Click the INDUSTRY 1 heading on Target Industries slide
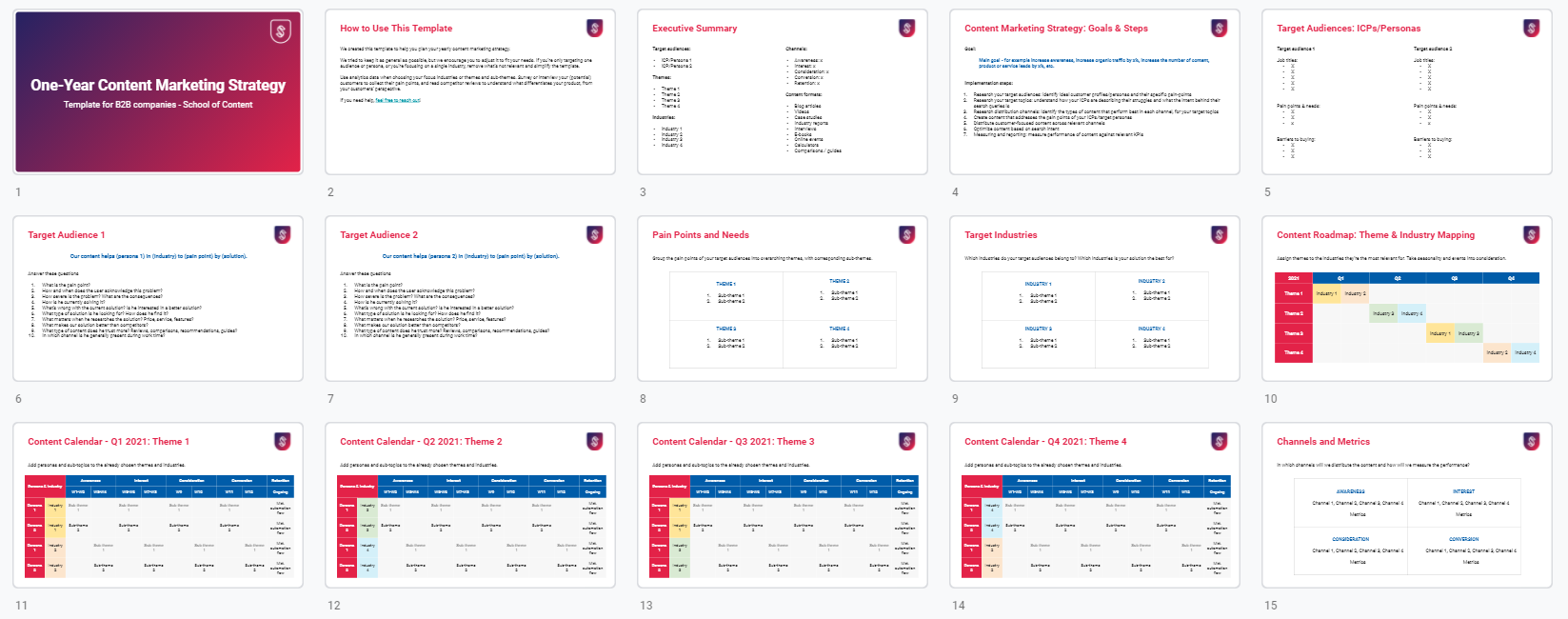The image size is (1568, 619). tap(1038, 284)
